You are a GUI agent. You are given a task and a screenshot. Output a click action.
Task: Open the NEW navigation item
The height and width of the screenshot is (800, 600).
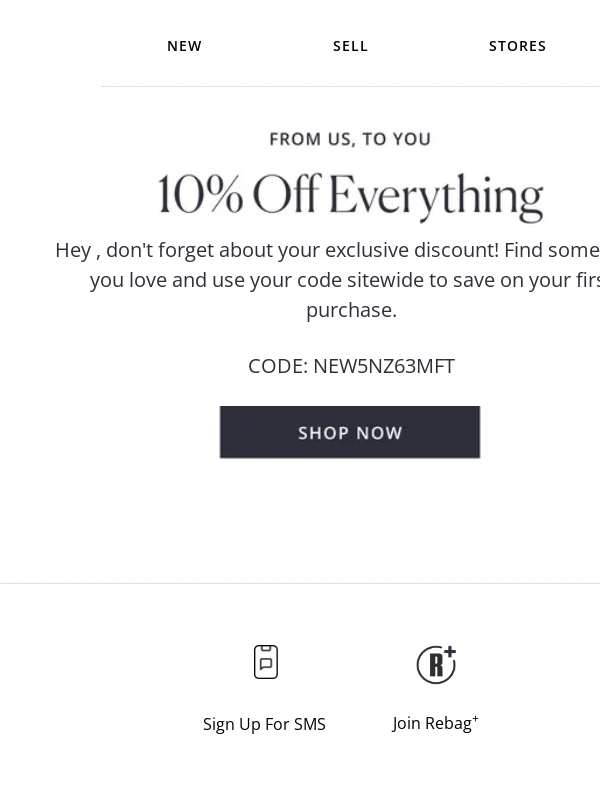(185, 46)
